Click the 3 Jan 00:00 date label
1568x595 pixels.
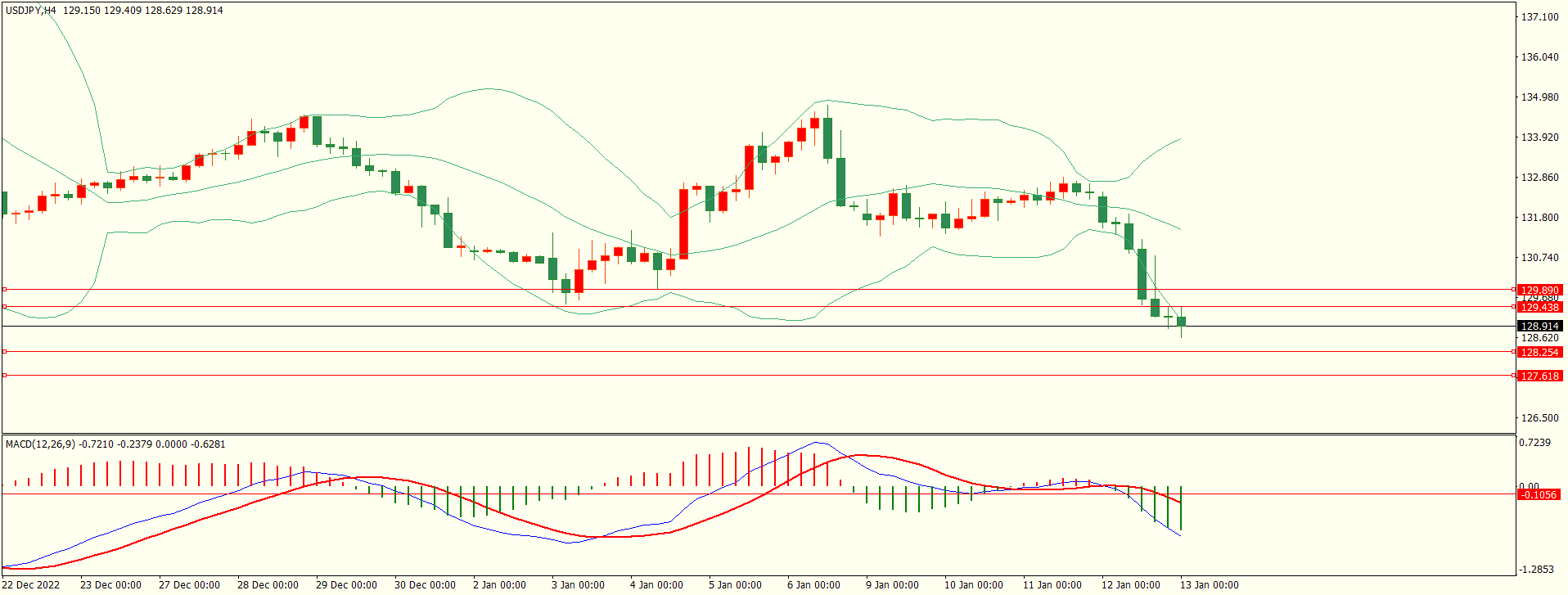pyautogui.click(x=578, y=585)
